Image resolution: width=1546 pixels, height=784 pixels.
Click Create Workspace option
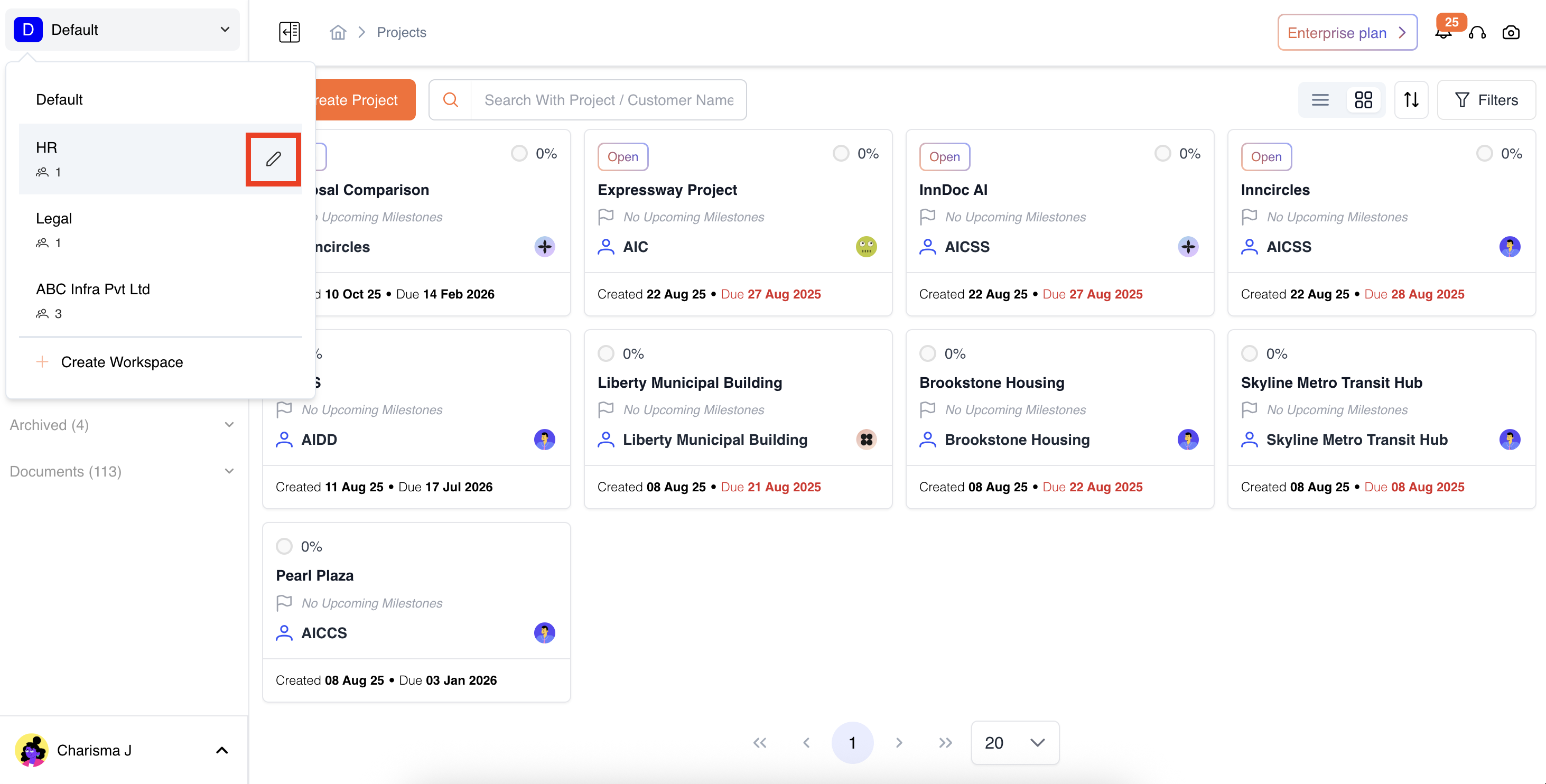[x=122, y=362]
